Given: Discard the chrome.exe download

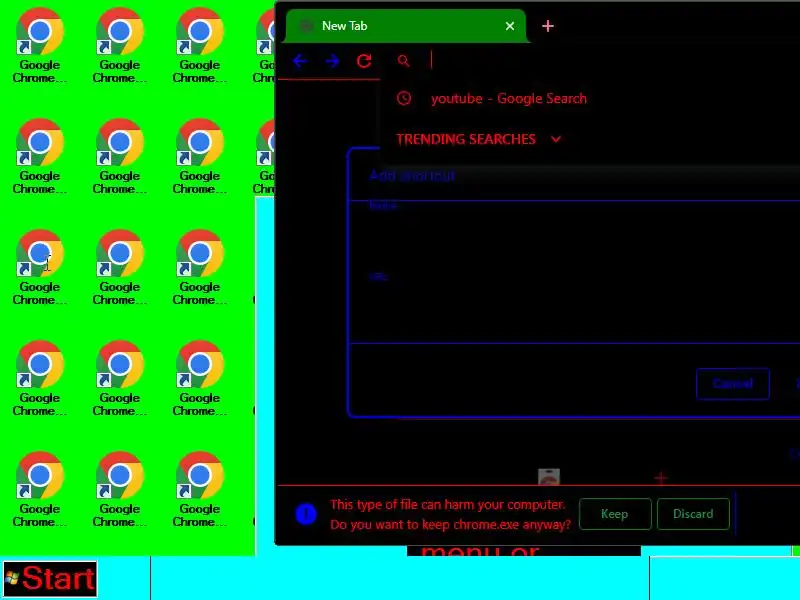Looking at the screenshot, I should click(693, 514).
